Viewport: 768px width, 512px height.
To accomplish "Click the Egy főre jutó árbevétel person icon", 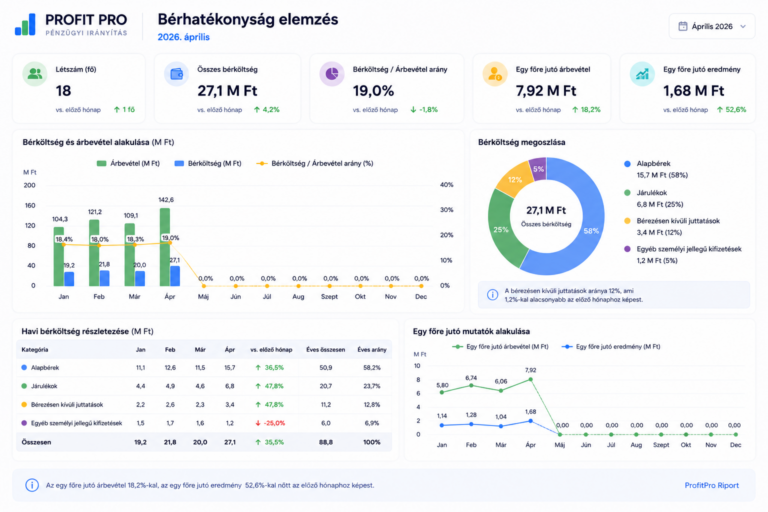I will (x=495, y=74).
